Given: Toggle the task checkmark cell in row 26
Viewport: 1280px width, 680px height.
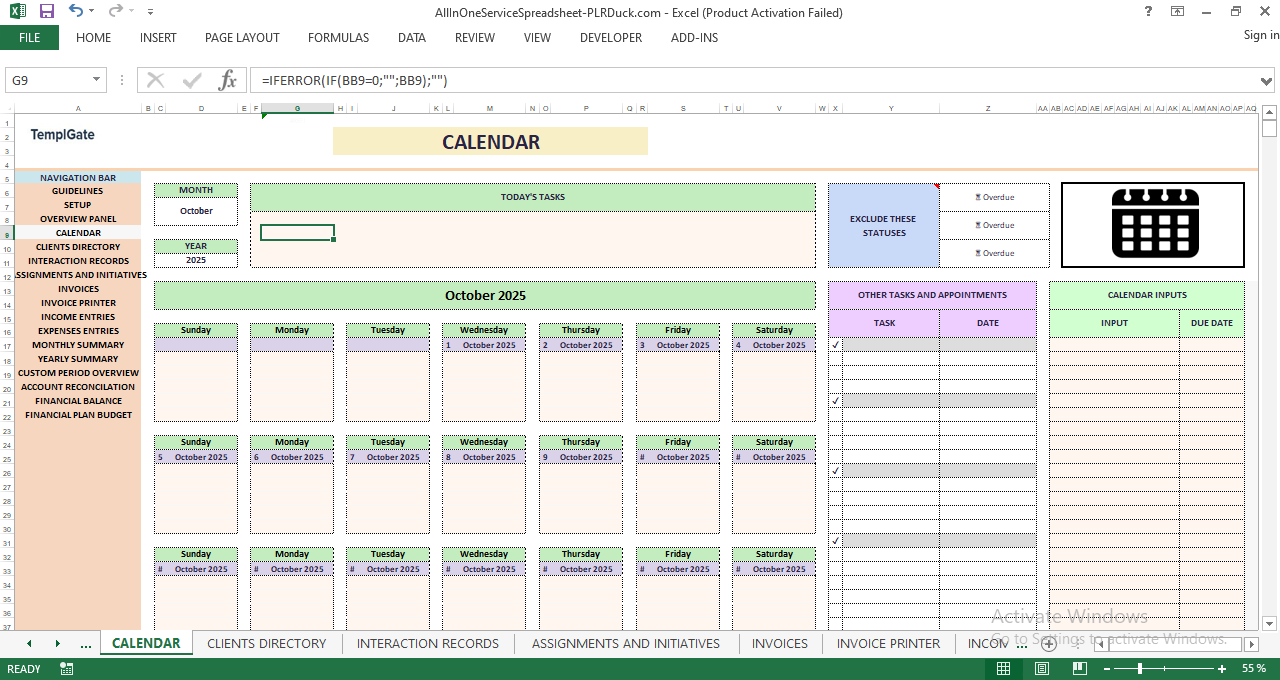Looking at the screenshot, I should pos(835,471).
